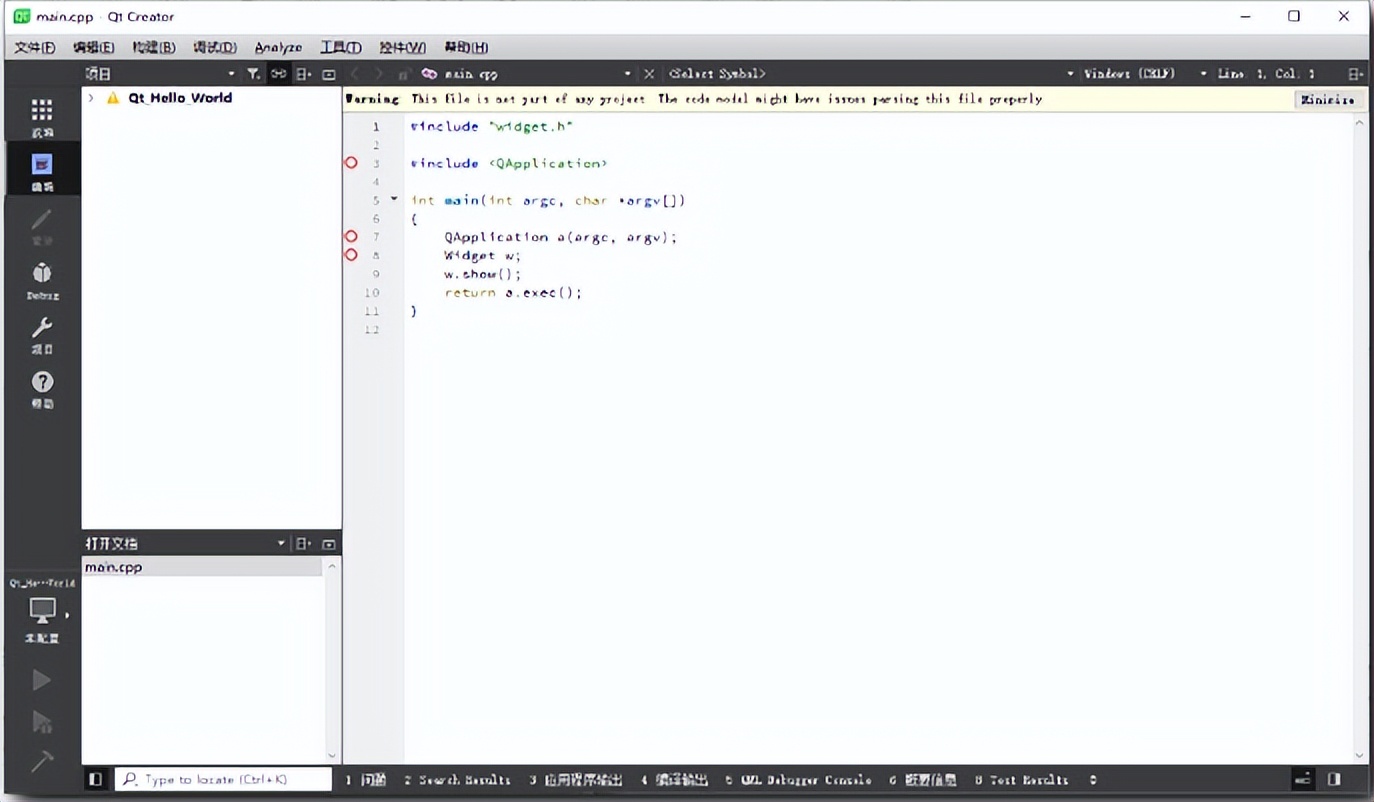Expand the Qt_Hello_World project tree

coord(91,98)
